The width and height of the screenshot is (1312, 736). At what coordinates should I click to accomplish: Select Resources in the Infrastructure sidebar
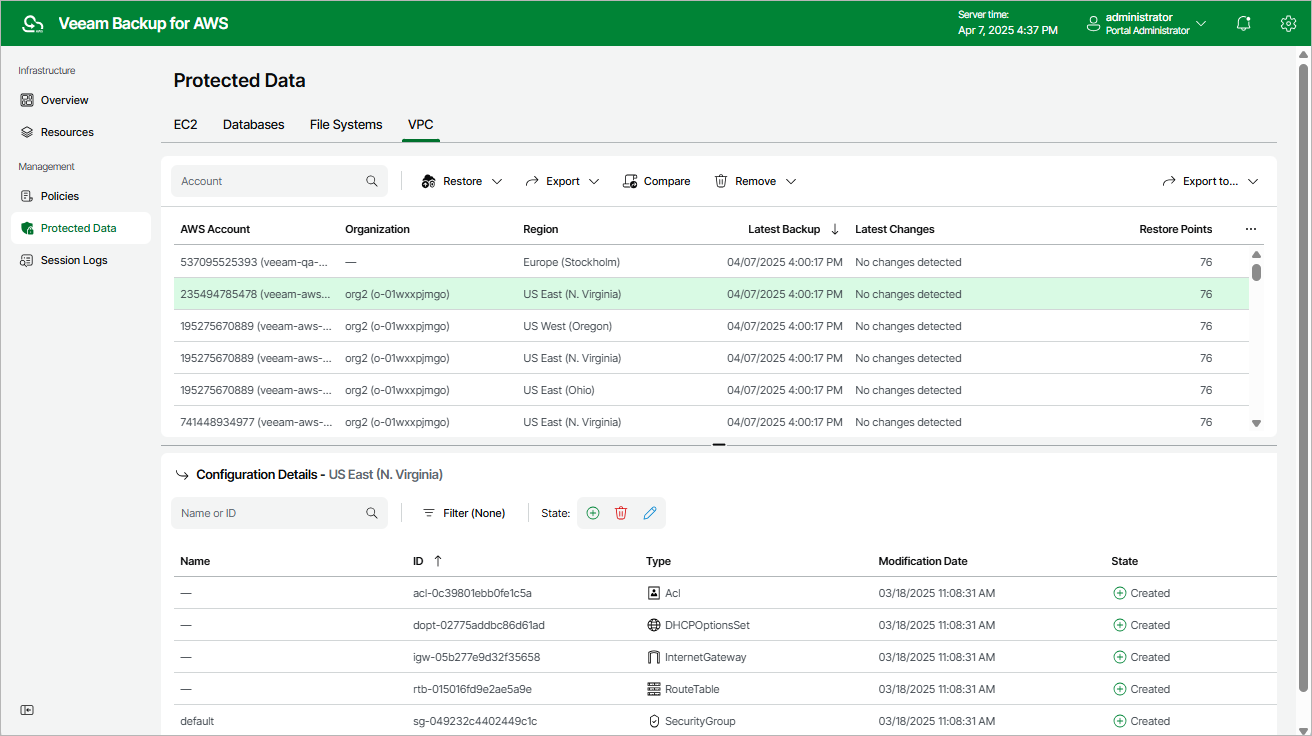(x=66, y=131)
